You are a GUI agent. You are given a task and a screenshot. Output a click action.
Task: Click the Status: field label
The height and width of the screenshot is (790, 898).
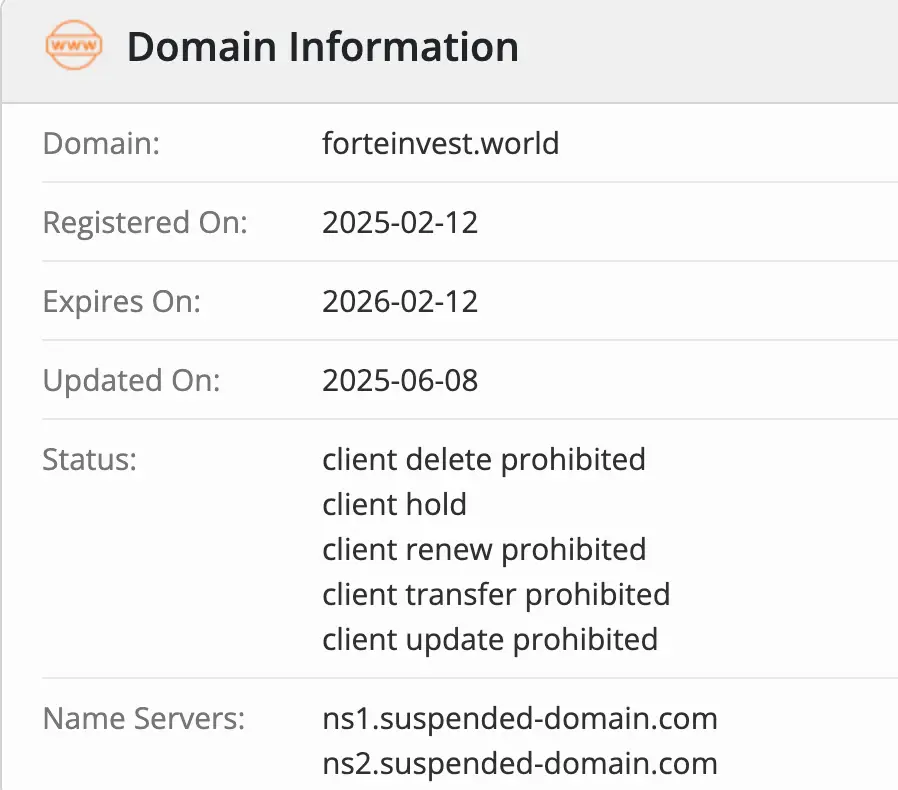[x=89, y=459]
